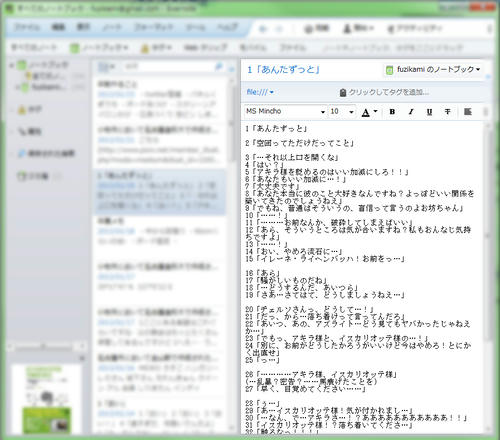Image resolution: width=500 pixels, height=440 pixels.
Task: Apply strikethrough formatting in the note editor
Action: [448, 112]
